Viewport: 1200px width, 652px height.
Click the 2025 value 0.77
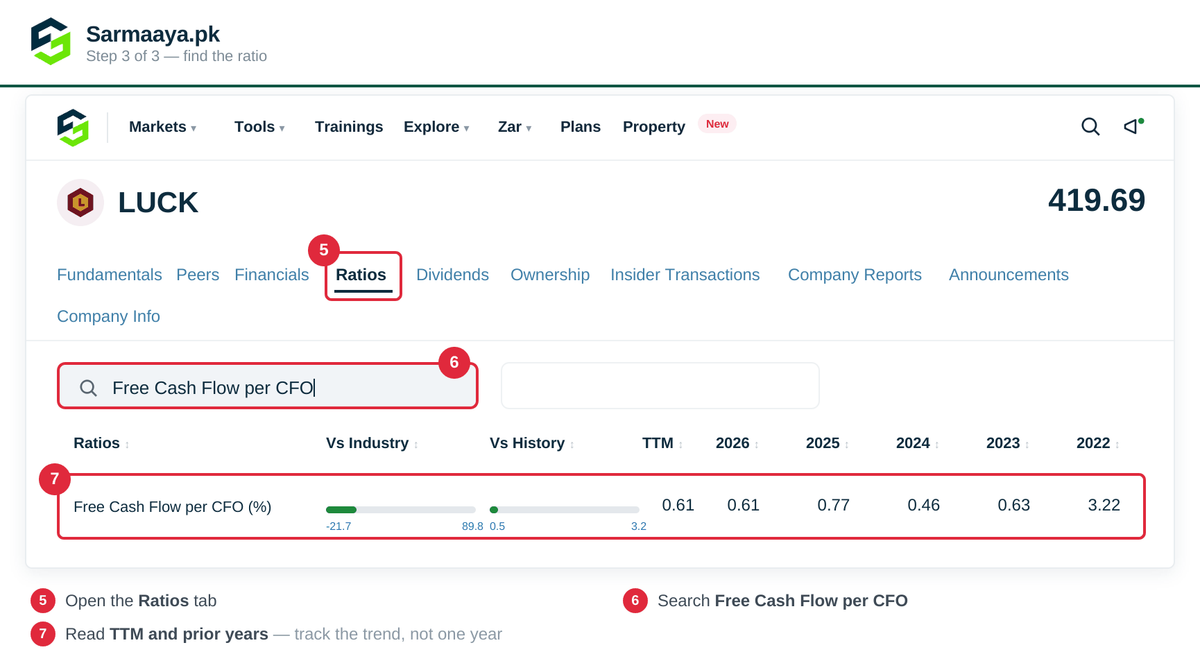click(x=833, y=505)
